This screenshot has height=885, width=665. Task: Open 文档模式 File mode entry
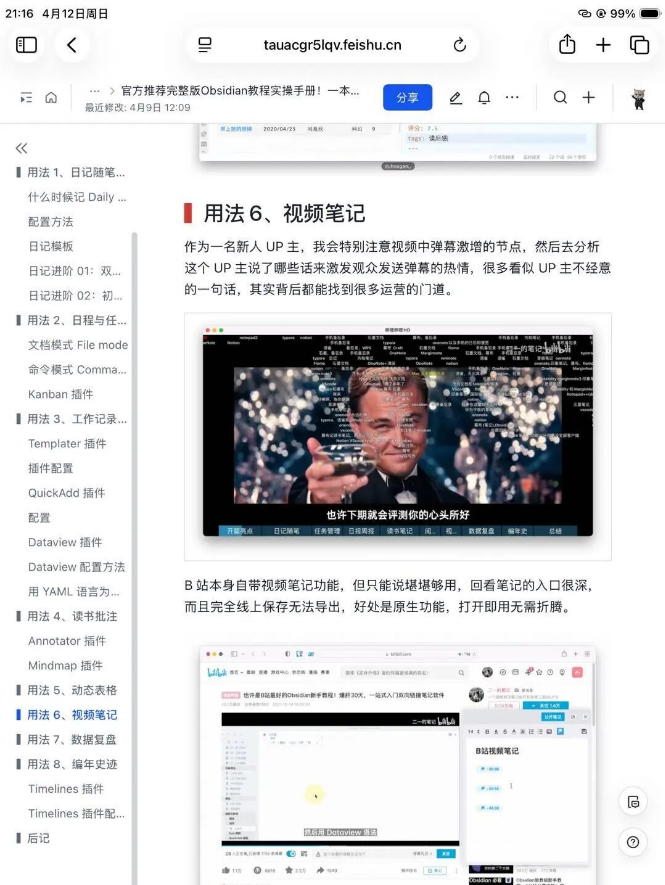click(78, 345)
